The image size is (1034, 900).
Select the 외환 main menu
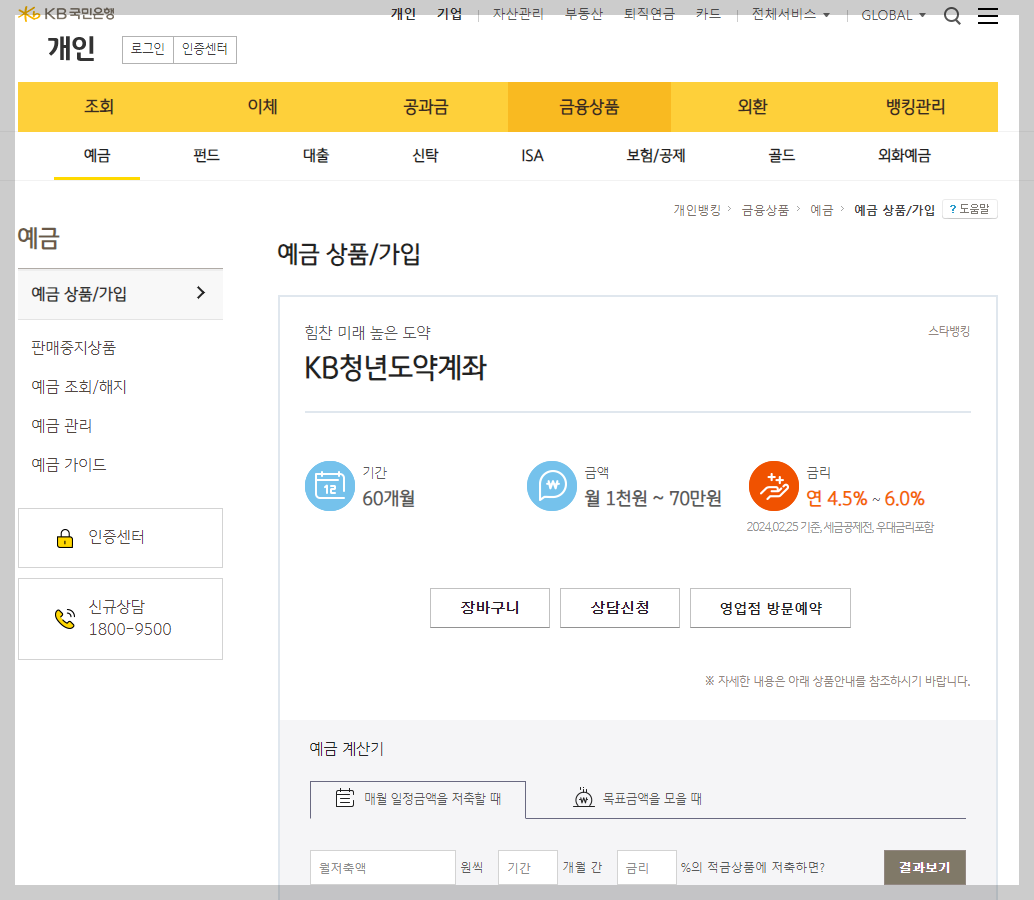click(752, 107)
